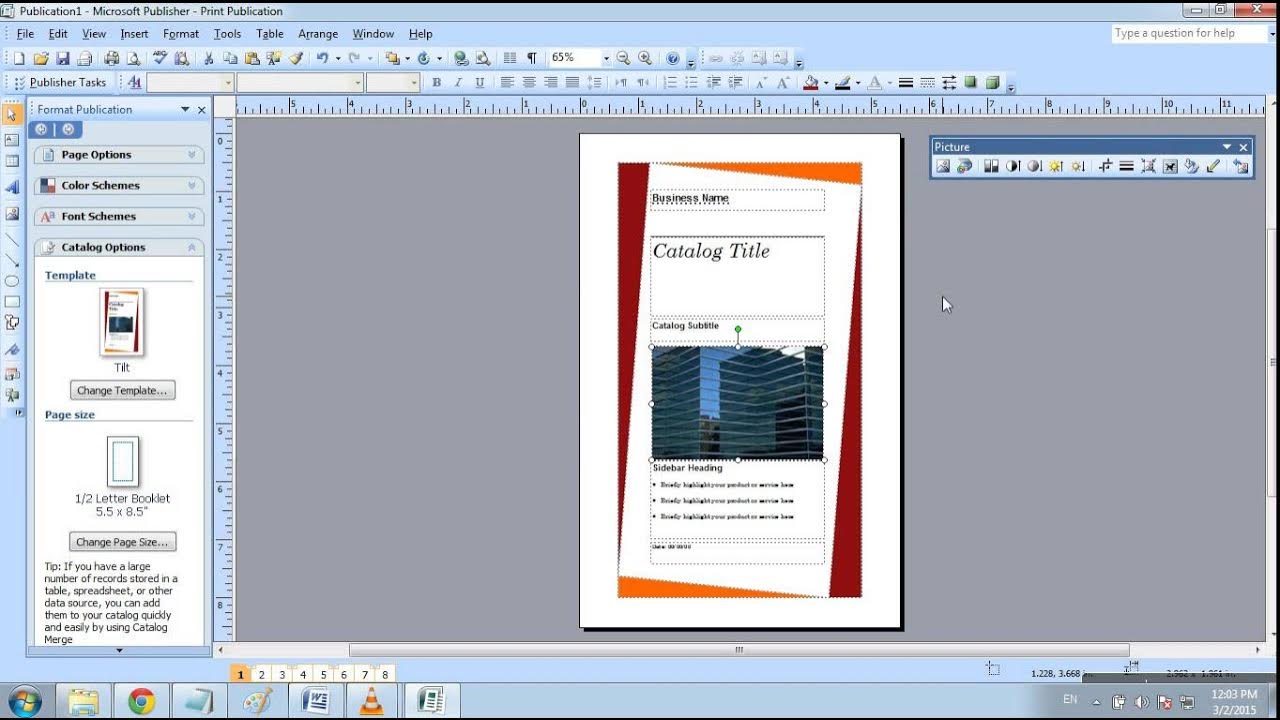Undo the last action

(322, 58)
